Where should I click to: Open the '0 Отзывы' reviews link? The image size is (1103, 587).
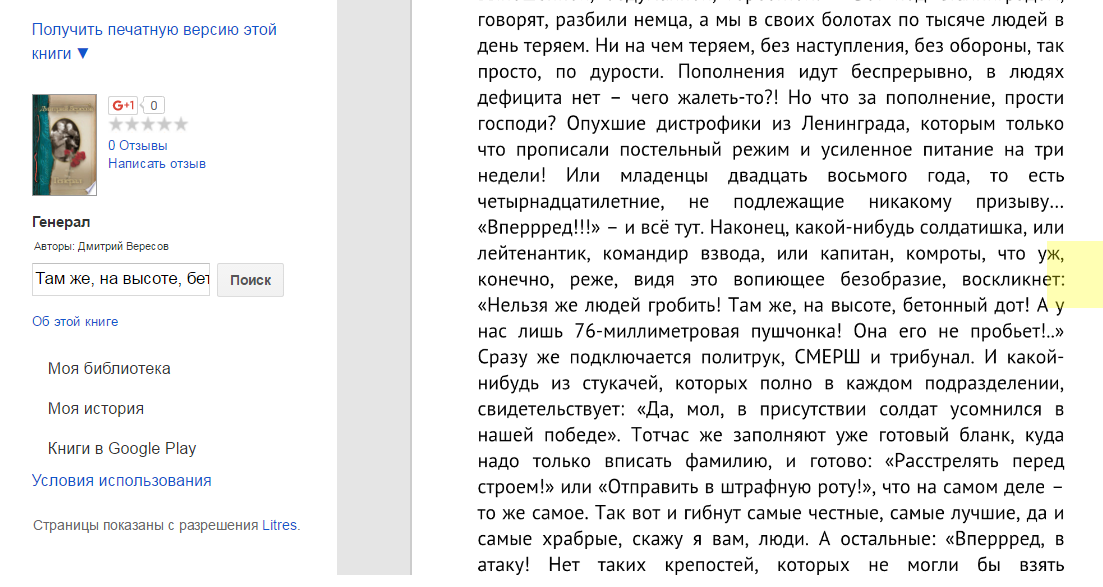click(138, 146)
